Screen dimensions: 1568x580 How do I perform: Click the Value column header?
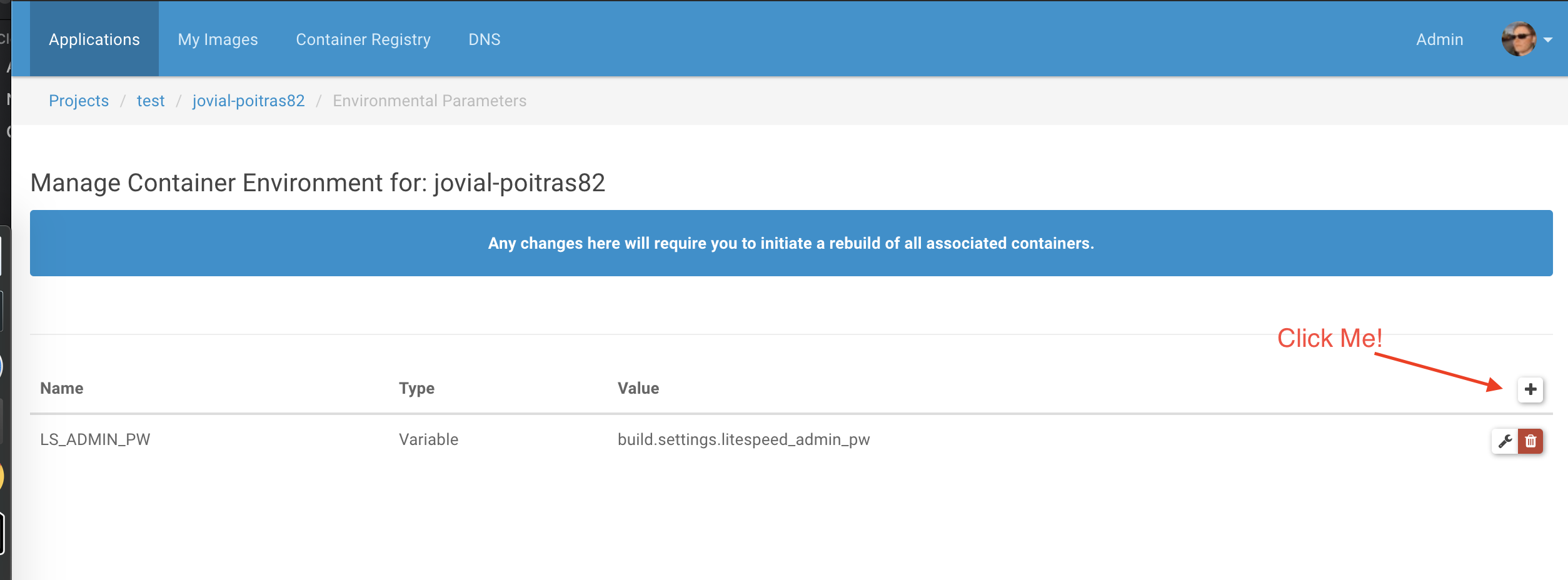coord(638,388)
